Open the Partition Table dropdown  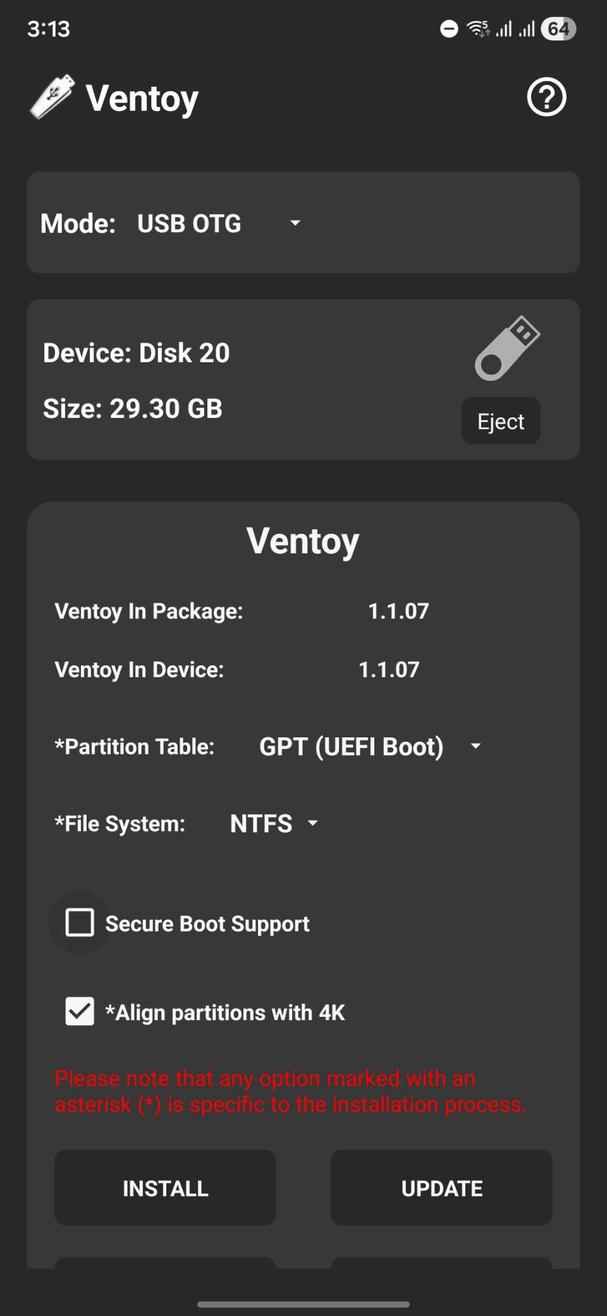pos(368,746)
